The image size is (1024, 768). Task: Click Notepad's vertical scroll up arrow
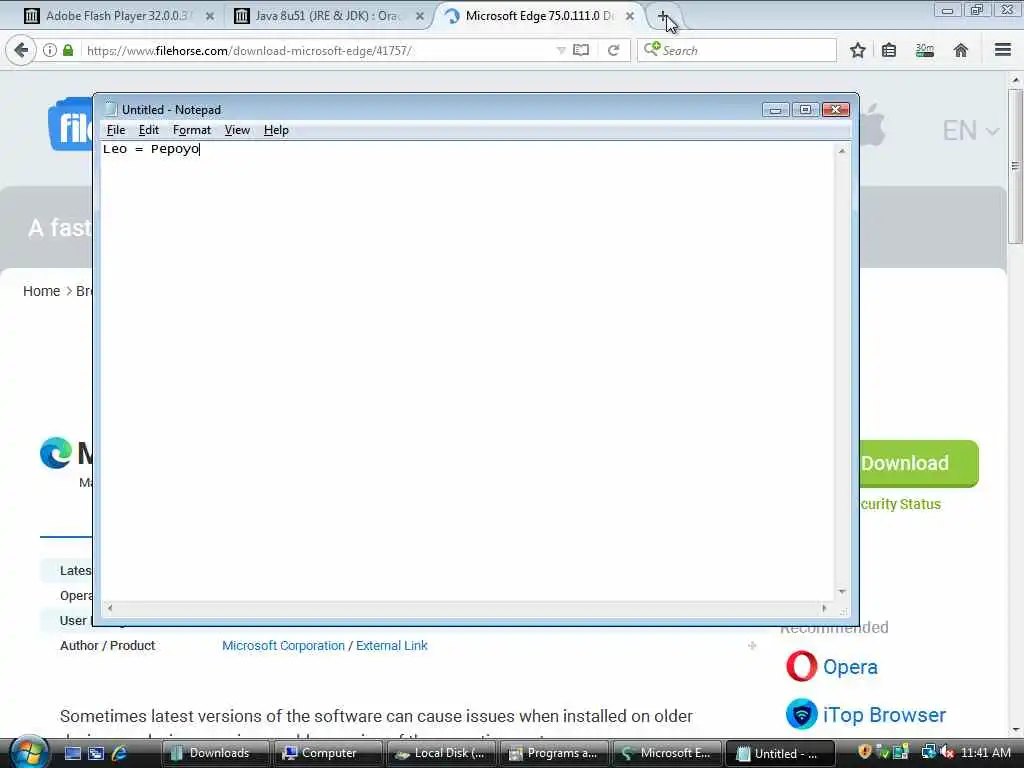tap(842, 151)
